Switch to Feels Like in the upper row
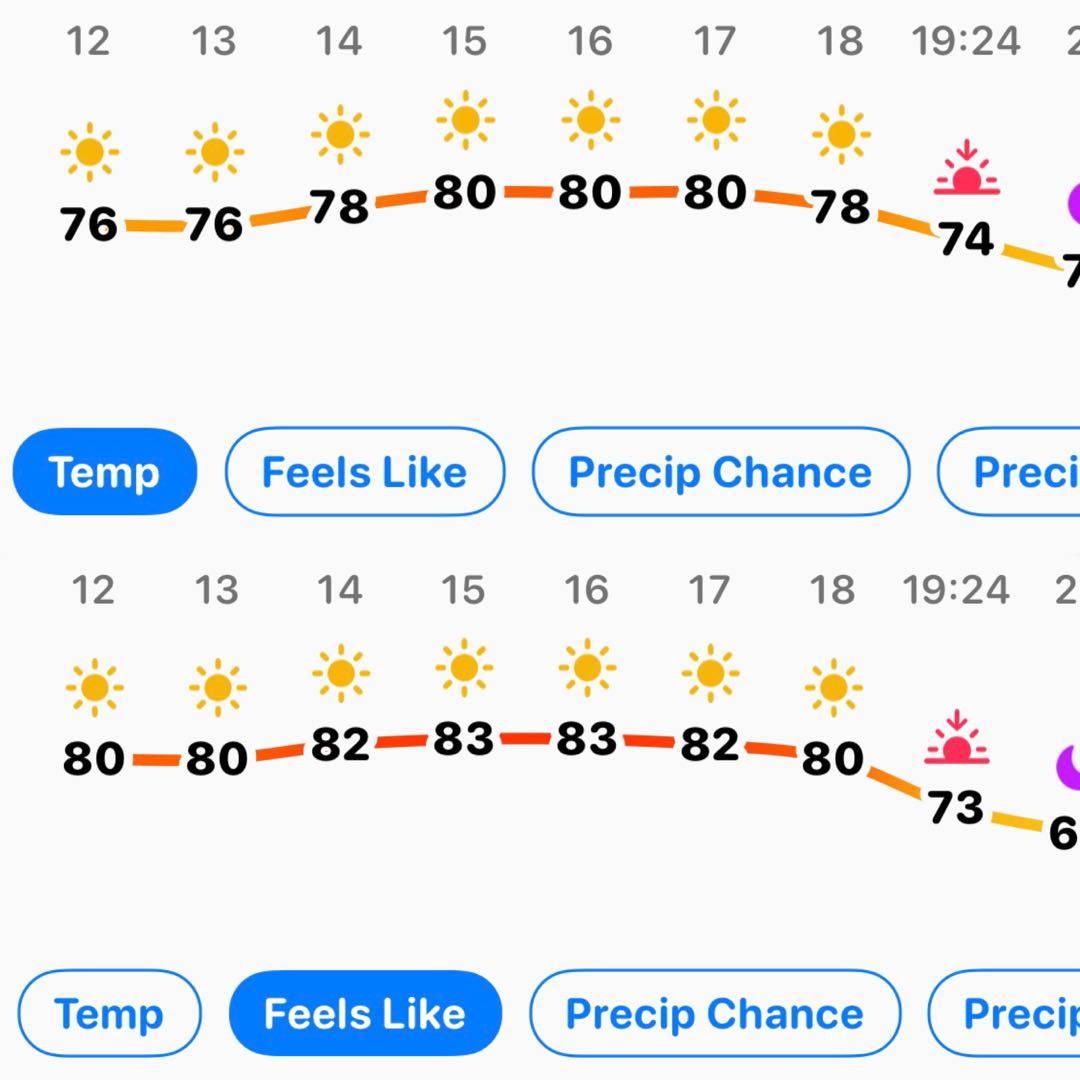Image resolution: width=1080 pixels, height=1080 pixels. 365,472
